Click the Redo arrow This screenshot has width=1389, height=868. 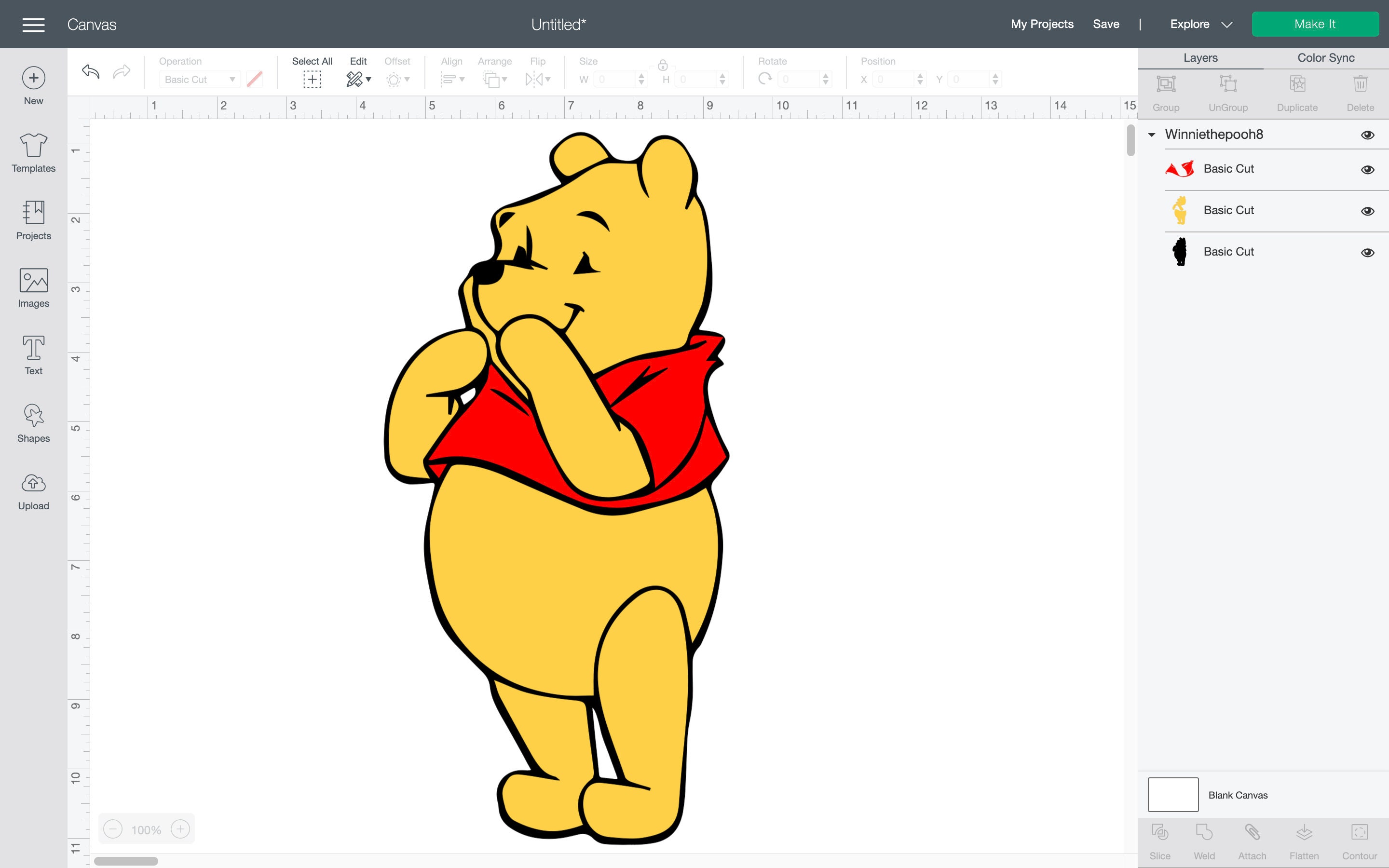pyautogui.click(x=122, y=71)
